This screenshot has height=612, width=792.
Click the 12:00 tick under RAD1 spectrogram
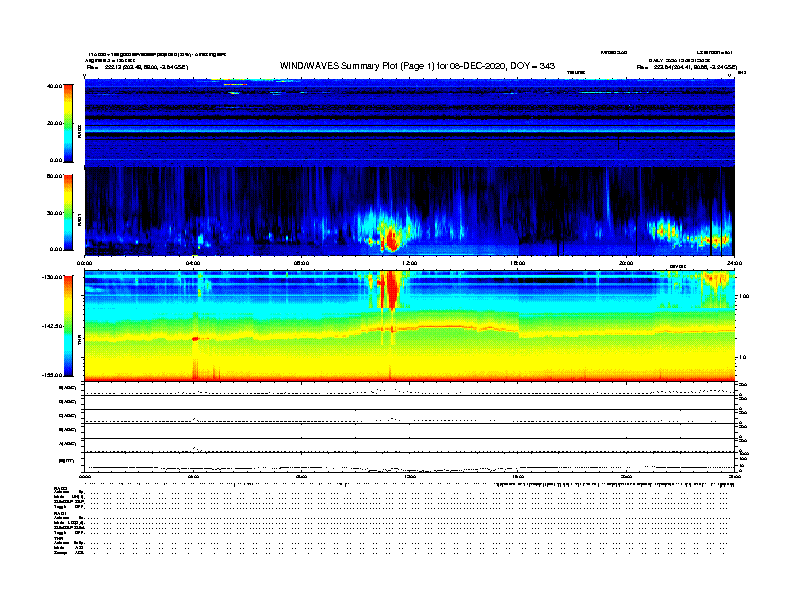(x=410, y=263)
